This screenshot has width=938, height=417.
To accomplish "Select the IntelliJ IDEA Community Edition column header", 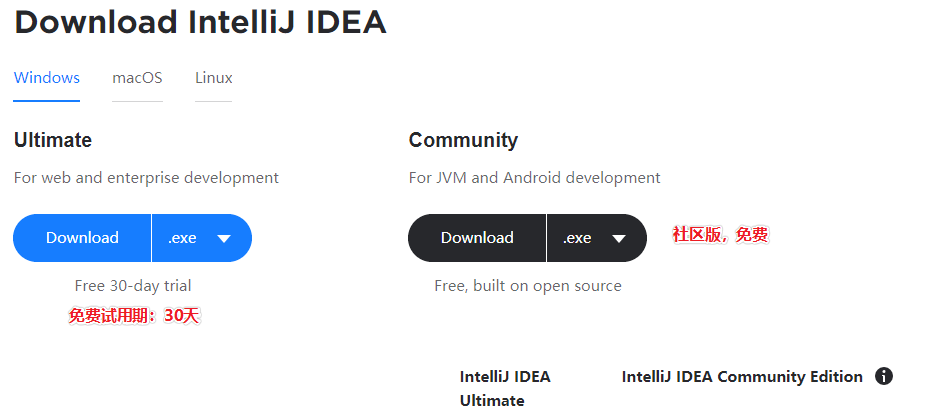I will click(742, 376).
